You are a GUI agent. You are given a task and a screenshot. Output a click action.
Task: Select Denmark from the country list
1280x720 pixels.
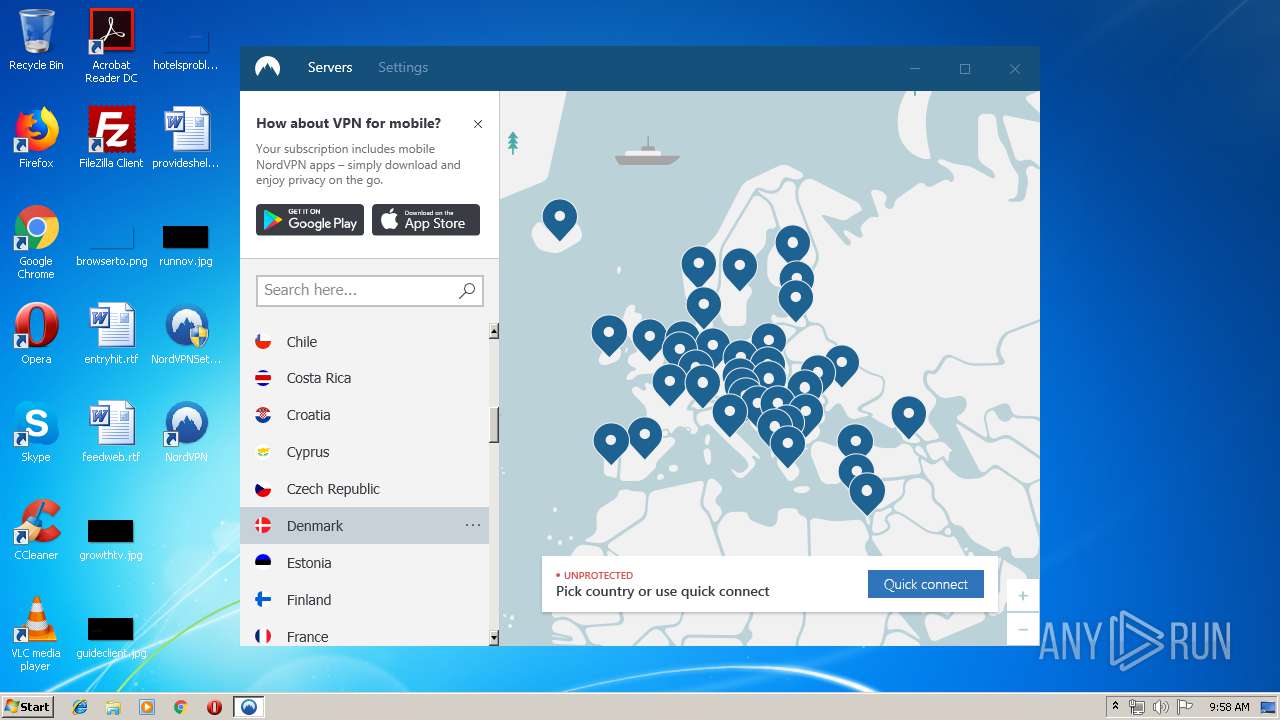click(364, 526)
